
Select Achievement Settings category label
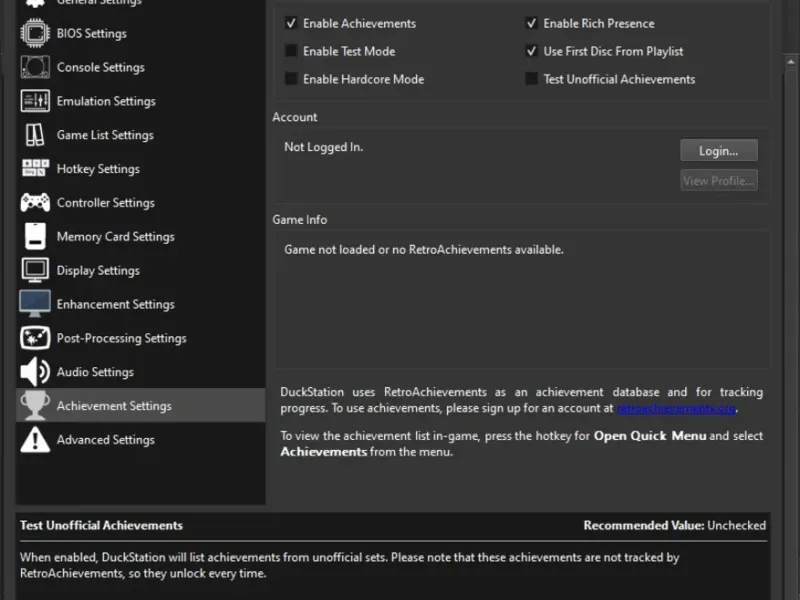(114, 406)
